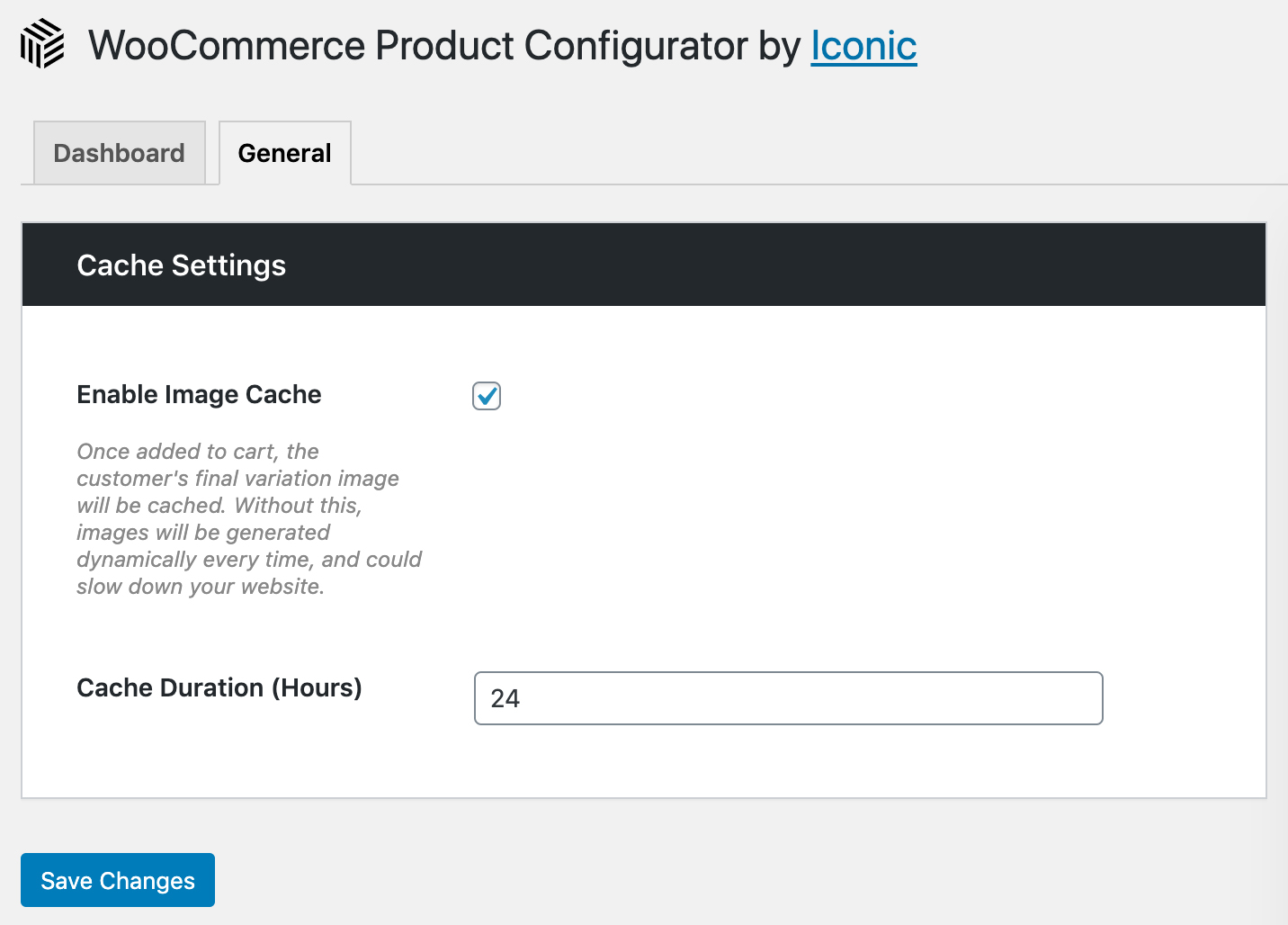Select the General tab
This screenshot has width=1288, height=925.
click(284, 153)
